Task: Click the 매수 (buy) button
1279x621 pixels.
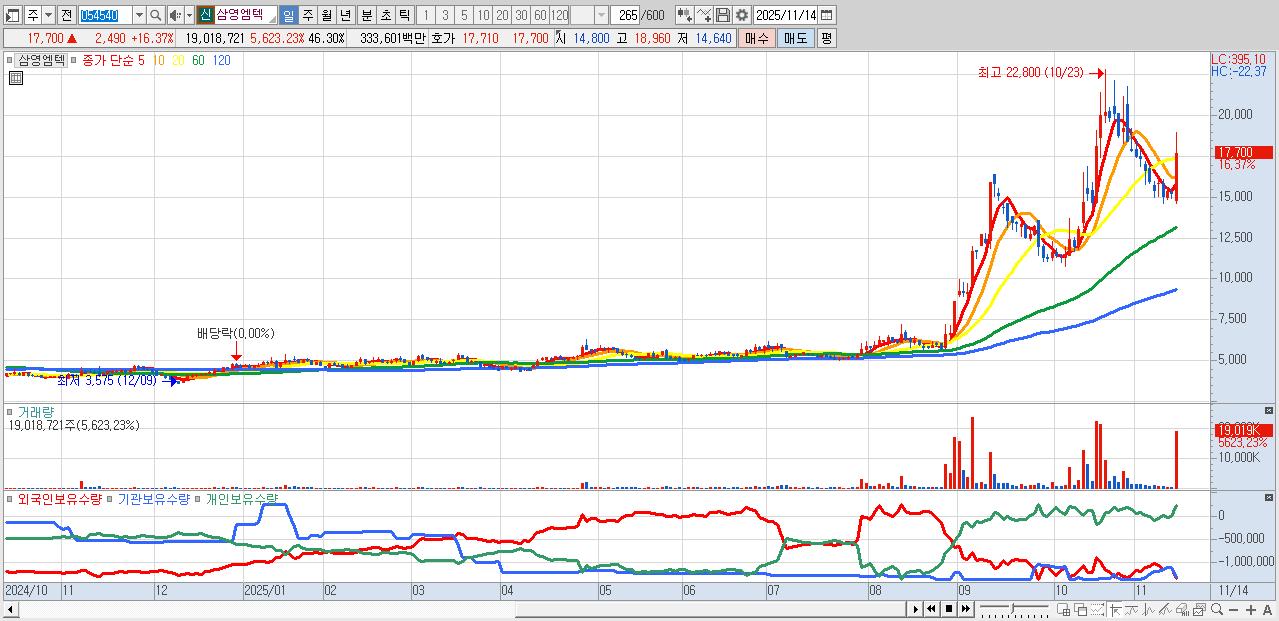Action: pyautogui.click(x=757, y=38)
